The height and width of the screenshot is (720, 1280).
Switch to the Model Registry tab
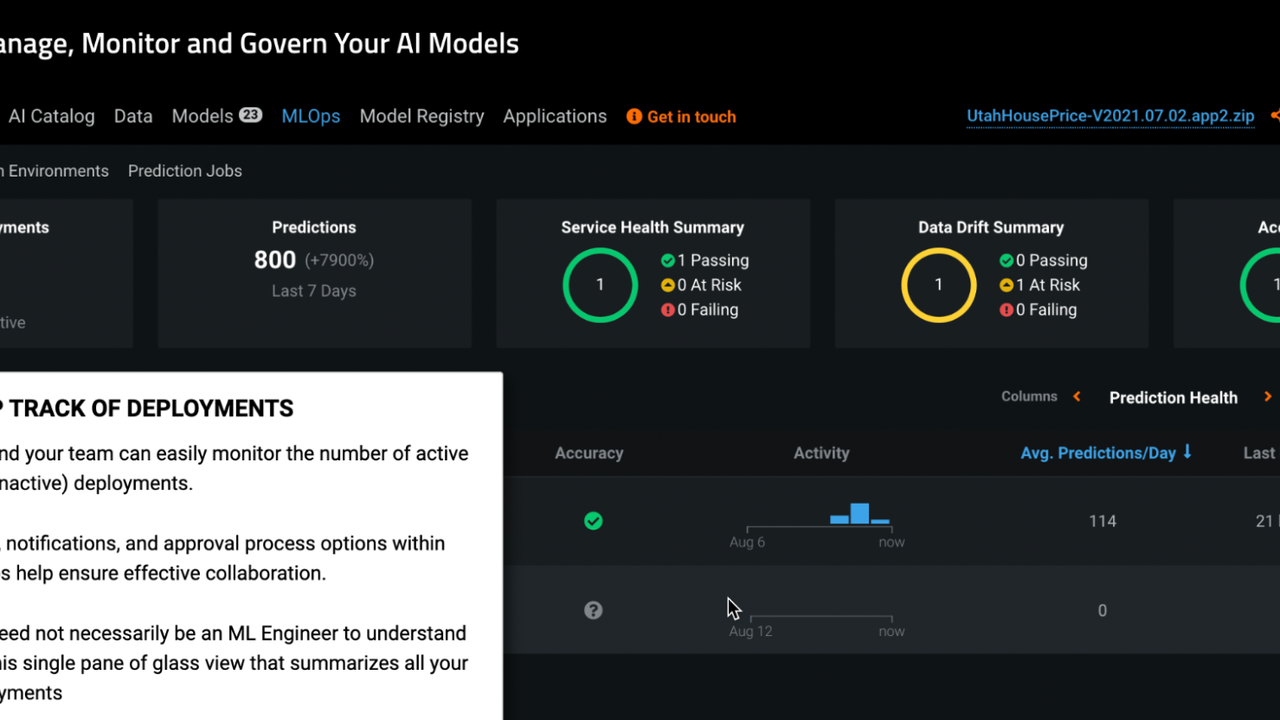tap(421, 116)
